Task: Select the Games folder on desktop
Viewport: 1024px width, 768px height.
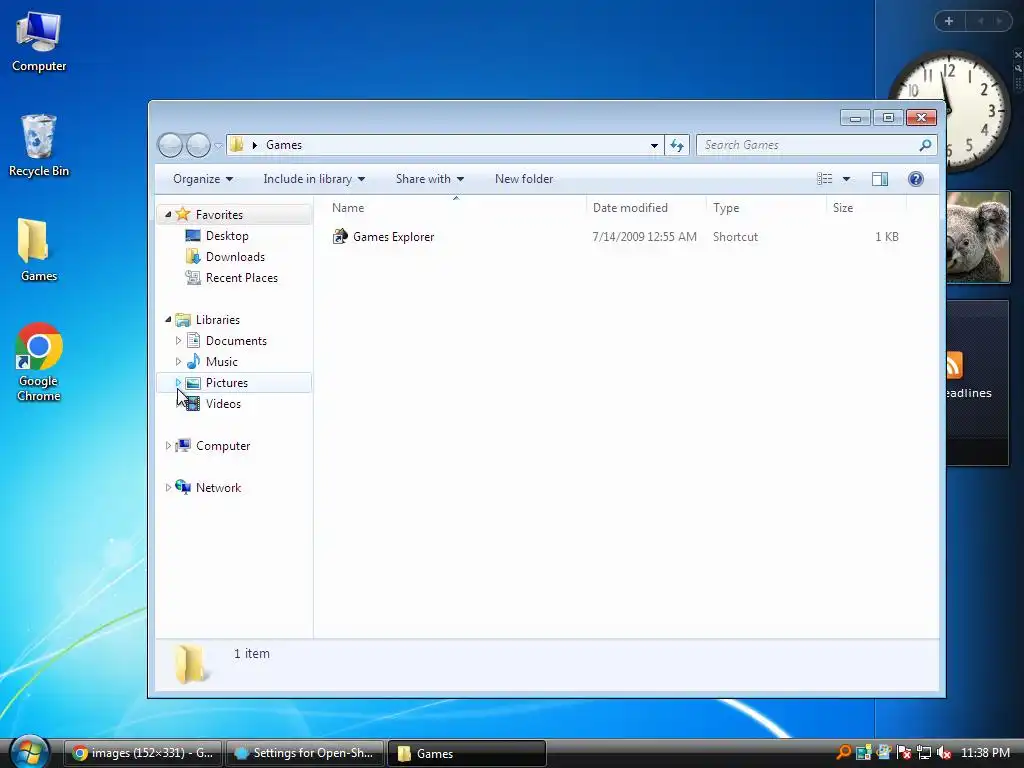Action: pos(39,250)
